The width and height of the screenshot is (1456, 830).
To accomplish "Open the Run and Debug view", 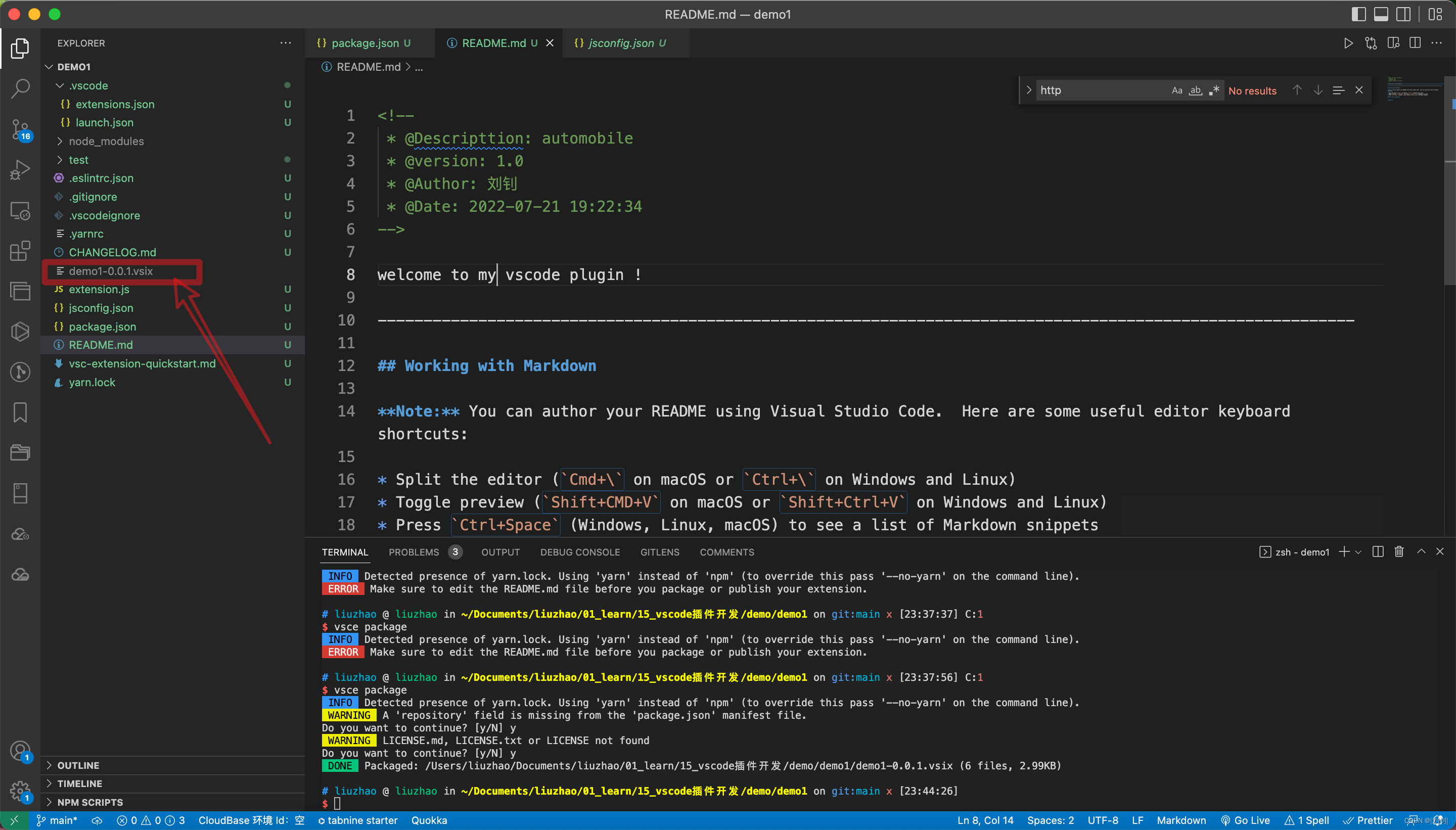I will (x=21, y=170).
